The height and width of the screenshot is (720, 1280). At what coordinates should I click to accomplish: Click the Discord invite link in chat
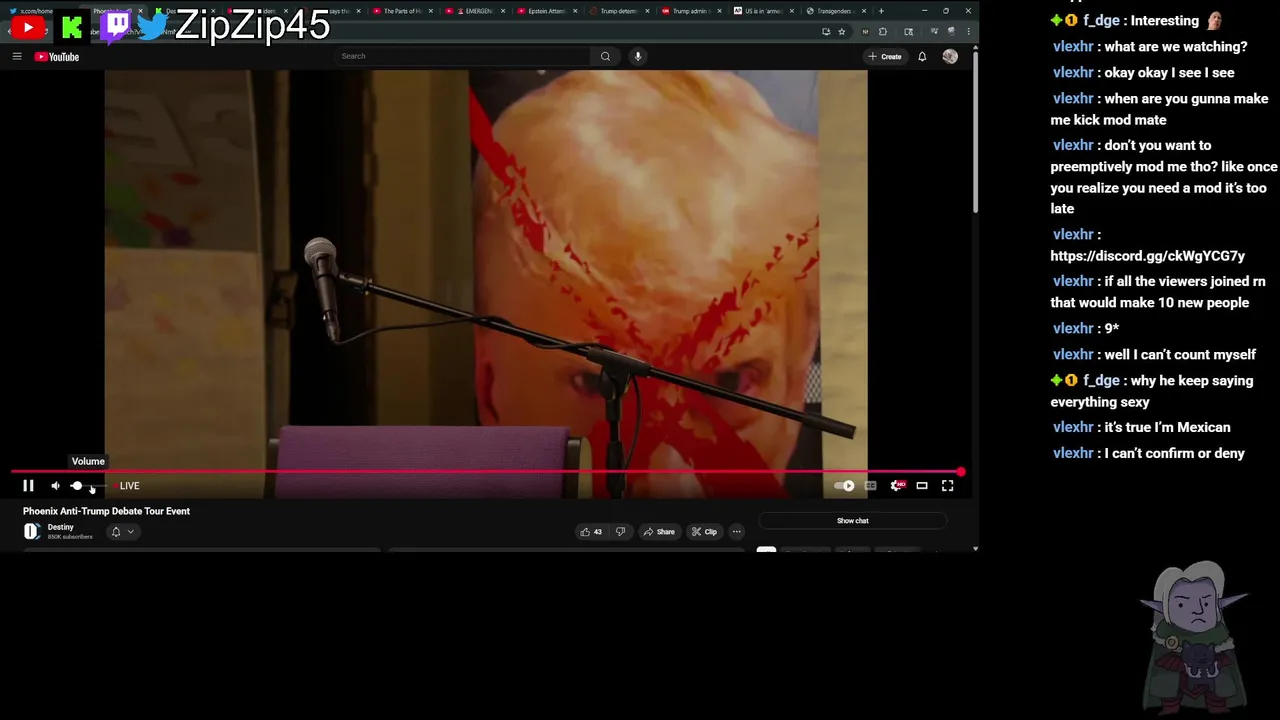click(x=1147, y=256)
